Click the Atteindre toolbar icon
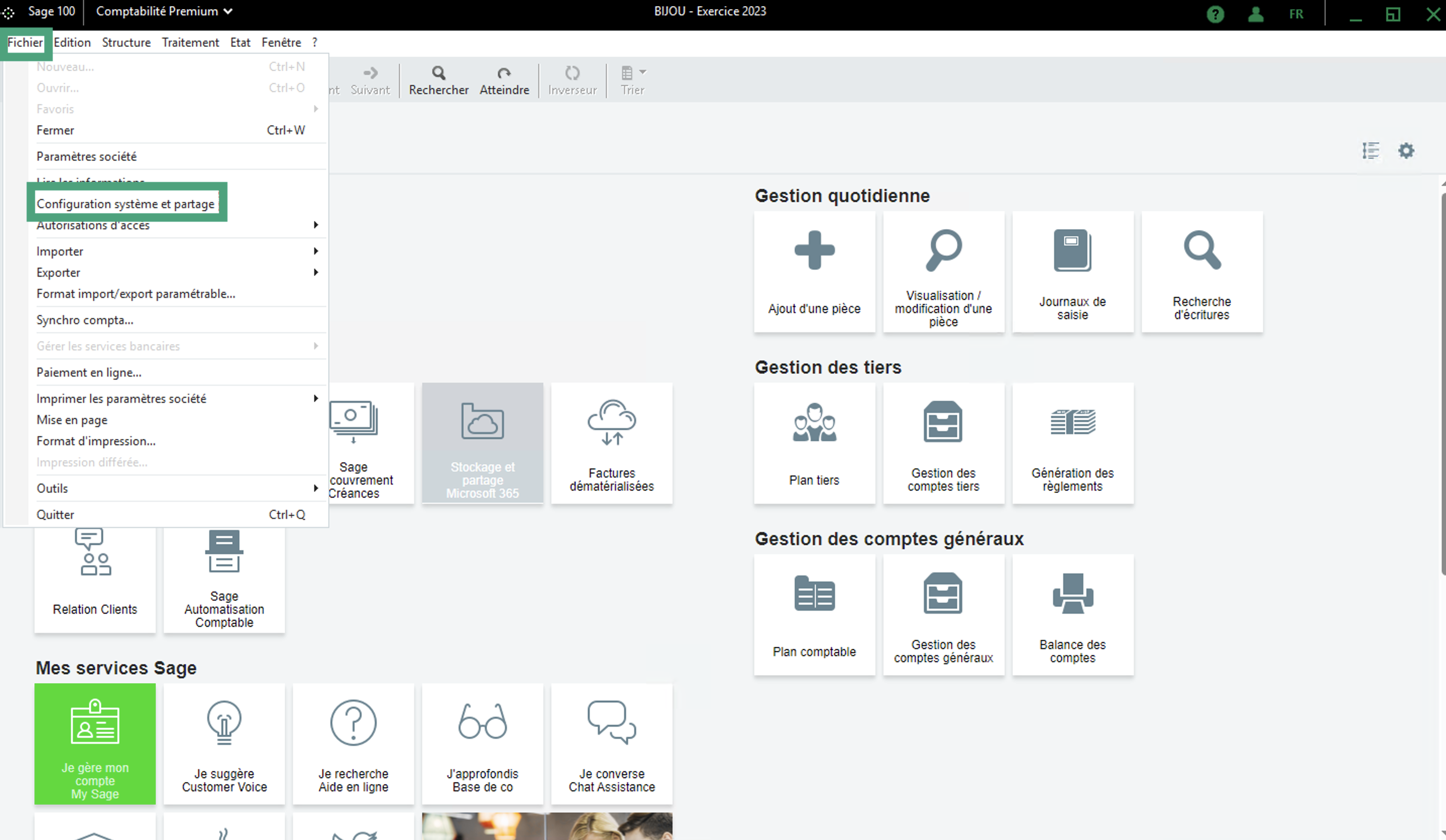The width and height of the screenshot is (1446, 840). [504, 73]
